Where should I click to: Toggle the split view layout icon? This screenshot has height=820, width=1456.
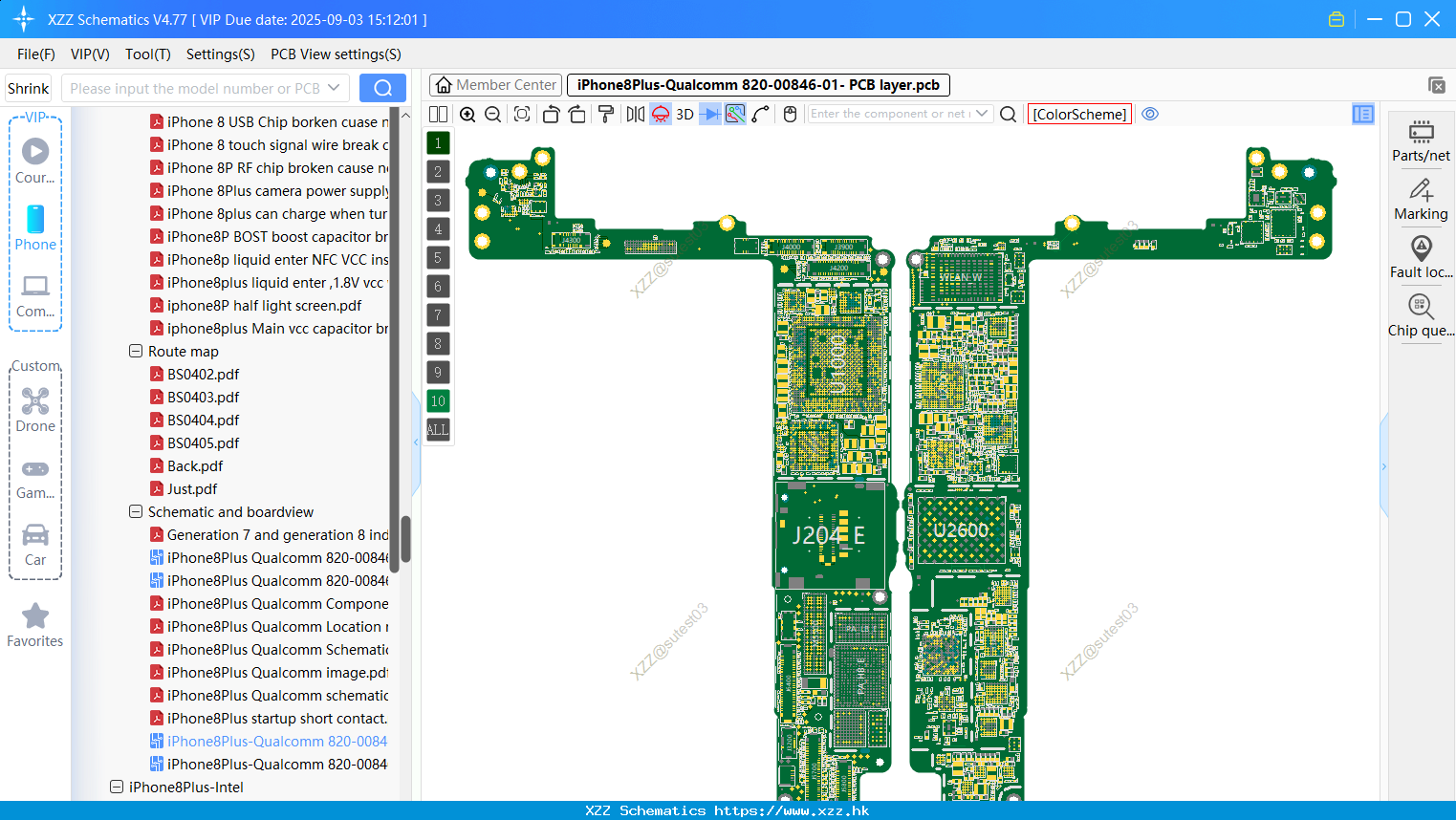tap(438, 114)
